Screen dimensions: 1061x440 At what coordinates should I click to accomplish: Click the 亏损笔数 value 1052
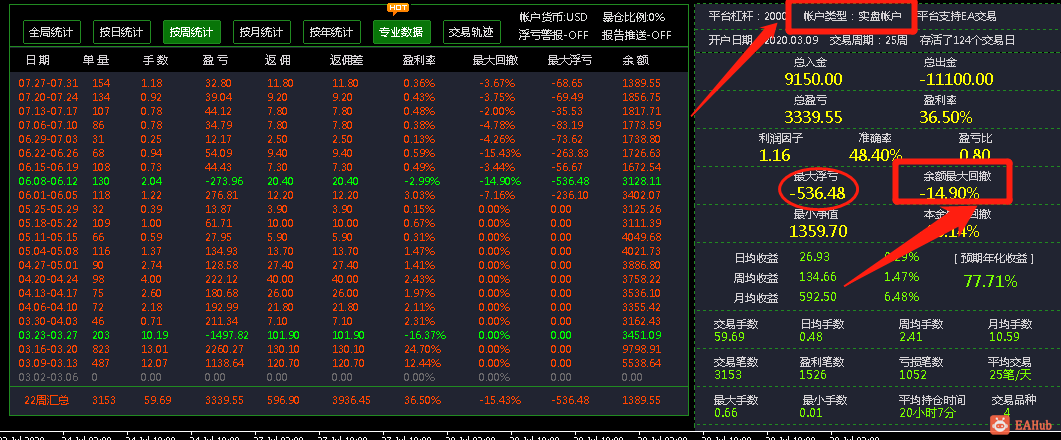click(913, 374)
